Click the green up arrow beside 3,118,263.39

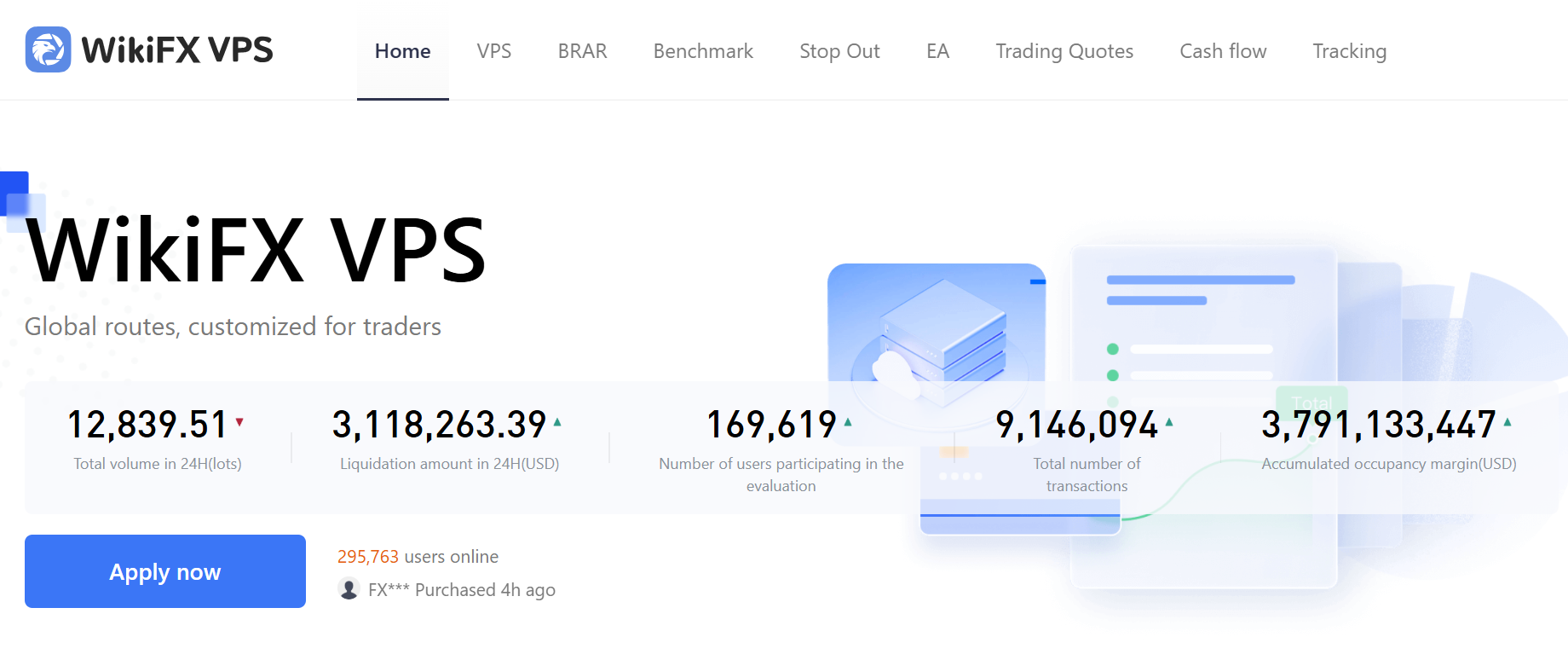(x=557, y=421)
